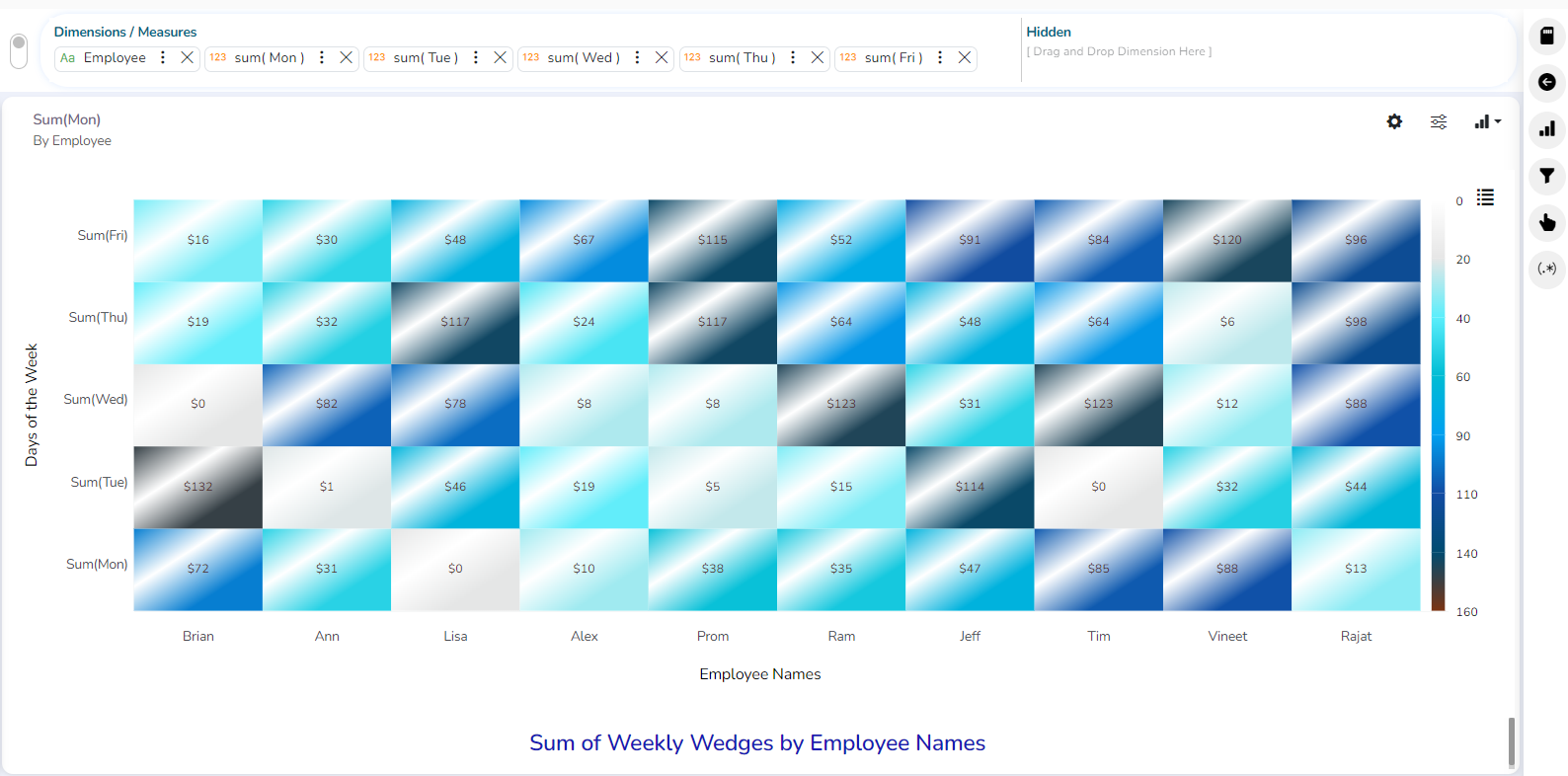Image resolution: width=1568 pixels, height=776 pixels.
Task: Open chart settings gear icon
Action: click(x=1394, y=121)
